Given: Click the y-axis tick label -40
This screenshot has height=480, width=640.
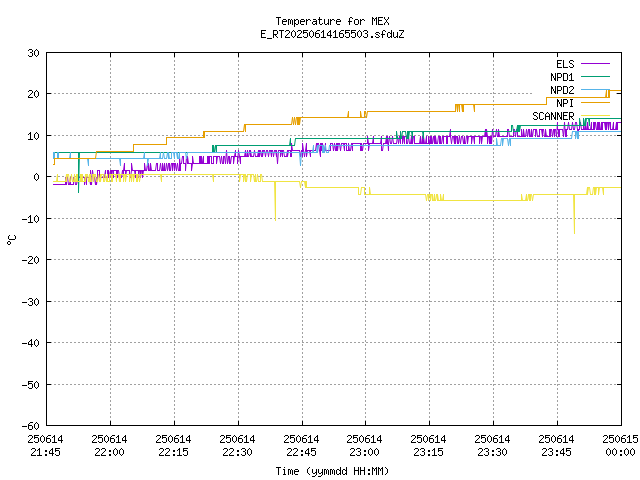Looking at the screenshot, I should tap(31, 343).
